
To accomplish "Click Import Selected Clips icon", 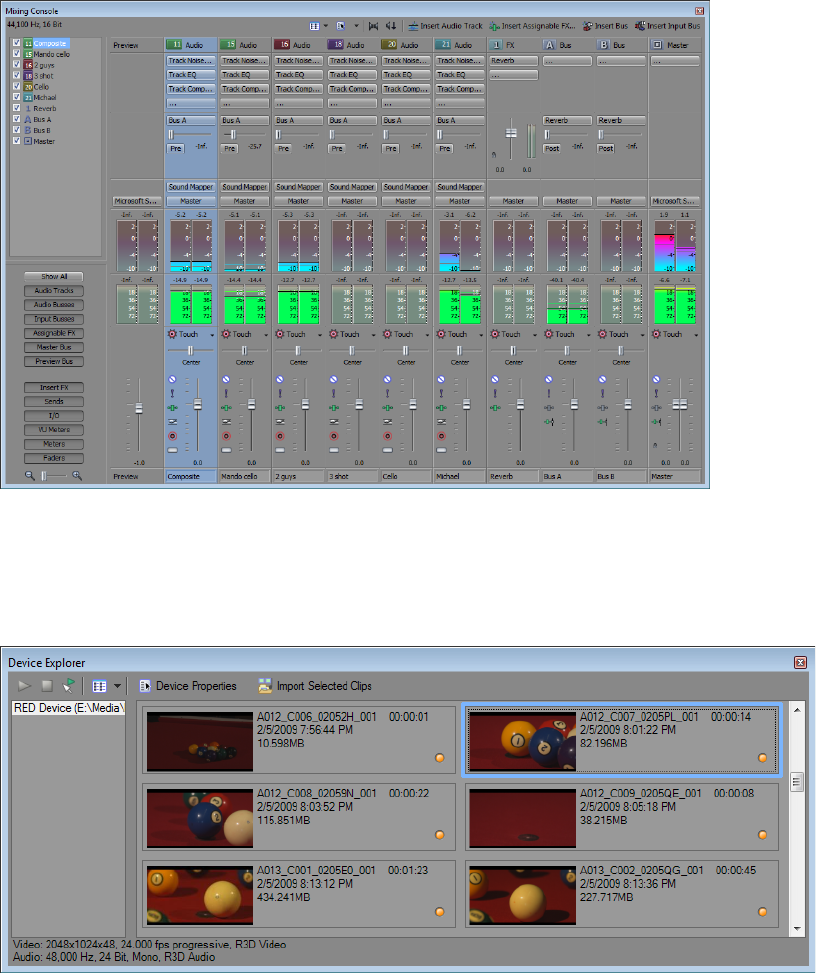I will tap(265, 686).
